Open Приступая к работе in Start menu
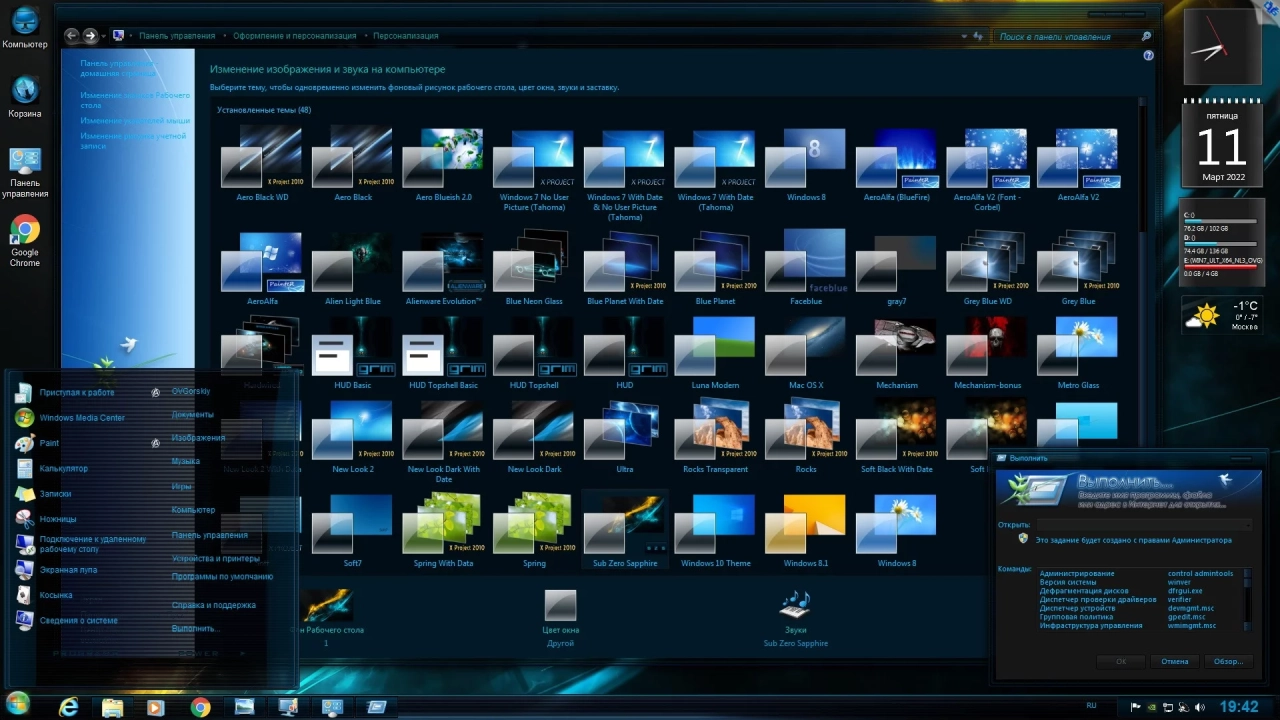 pos(76,393)
